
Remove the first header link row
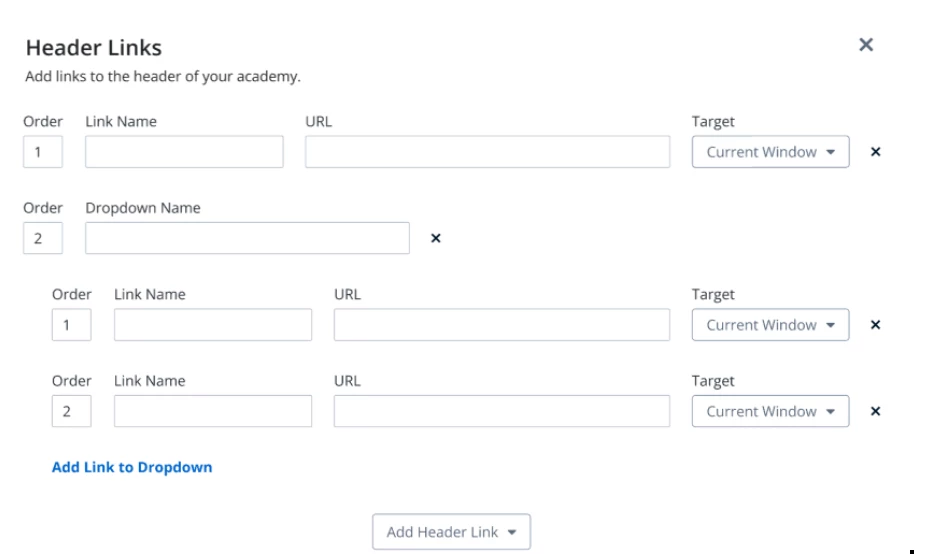875,152
